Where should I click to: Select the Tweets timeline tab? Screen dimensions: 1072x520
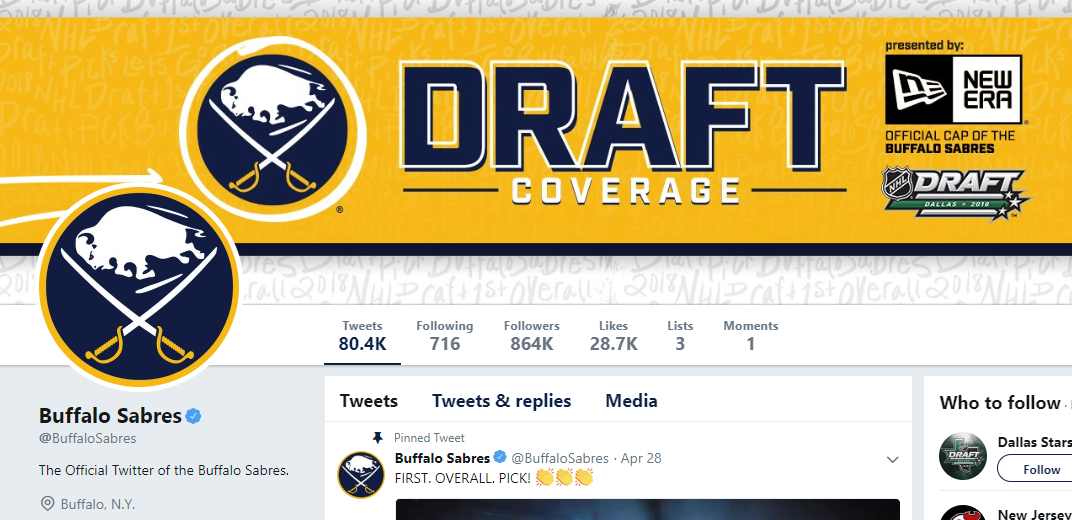point(368,400)
